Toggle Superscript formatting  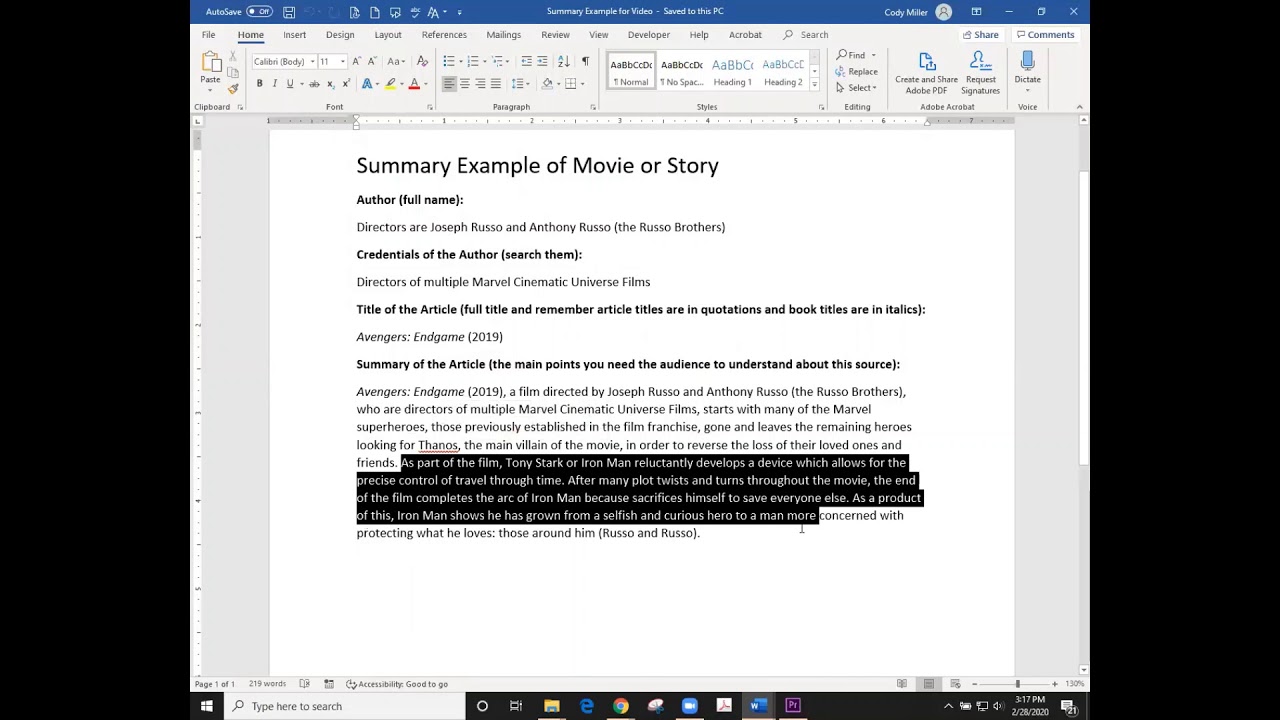coord(345,84)
